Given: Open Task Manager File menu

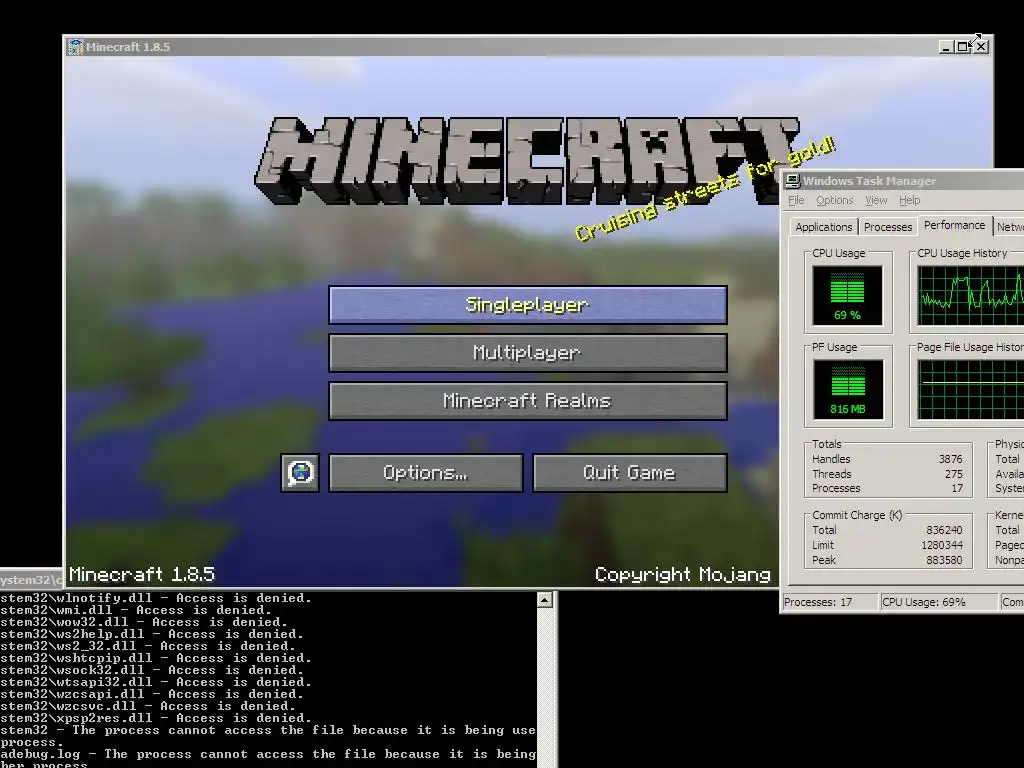Looking at the screenshot, I should (x=795, y=200).
